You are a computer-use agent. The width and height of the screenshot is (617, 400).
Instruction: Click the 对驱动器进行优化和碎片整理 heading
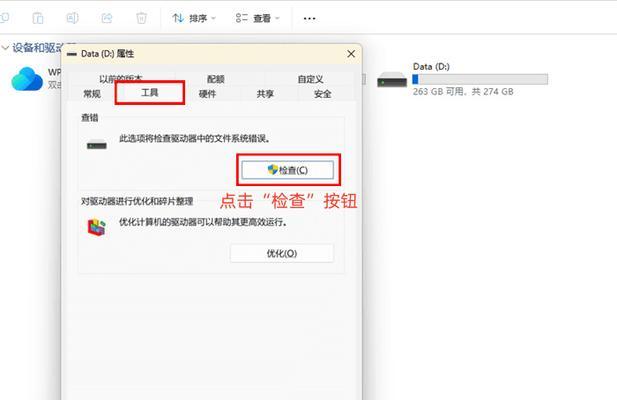137,201
